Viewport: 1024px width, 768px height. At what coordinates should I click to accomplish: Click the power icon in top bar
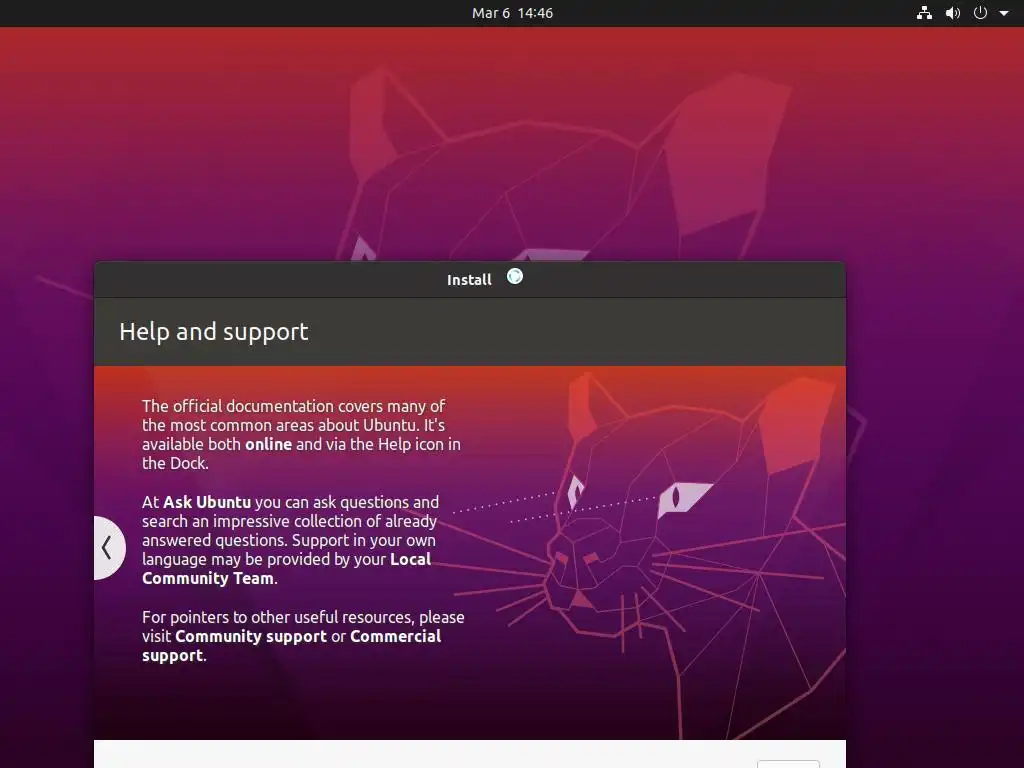pos(980,12)
